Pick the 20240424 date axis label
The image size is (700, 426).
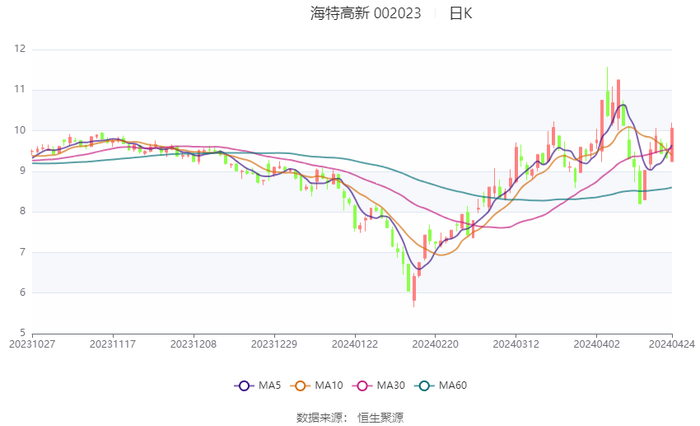(672, 343)
